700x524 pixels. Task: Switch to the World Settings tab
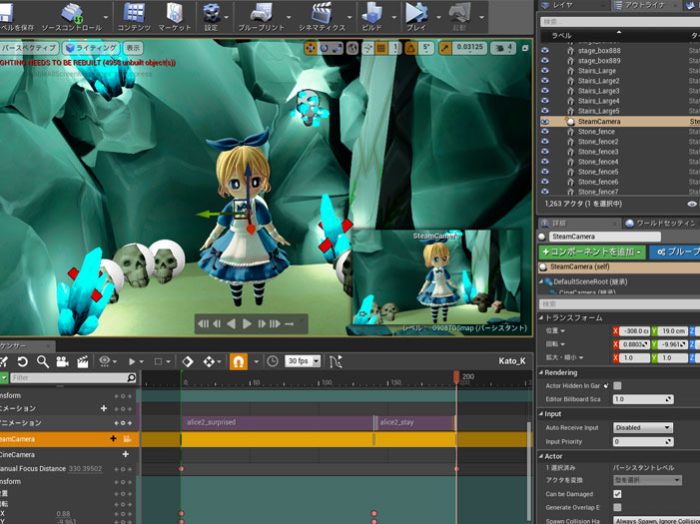click(x=662, y=223)
